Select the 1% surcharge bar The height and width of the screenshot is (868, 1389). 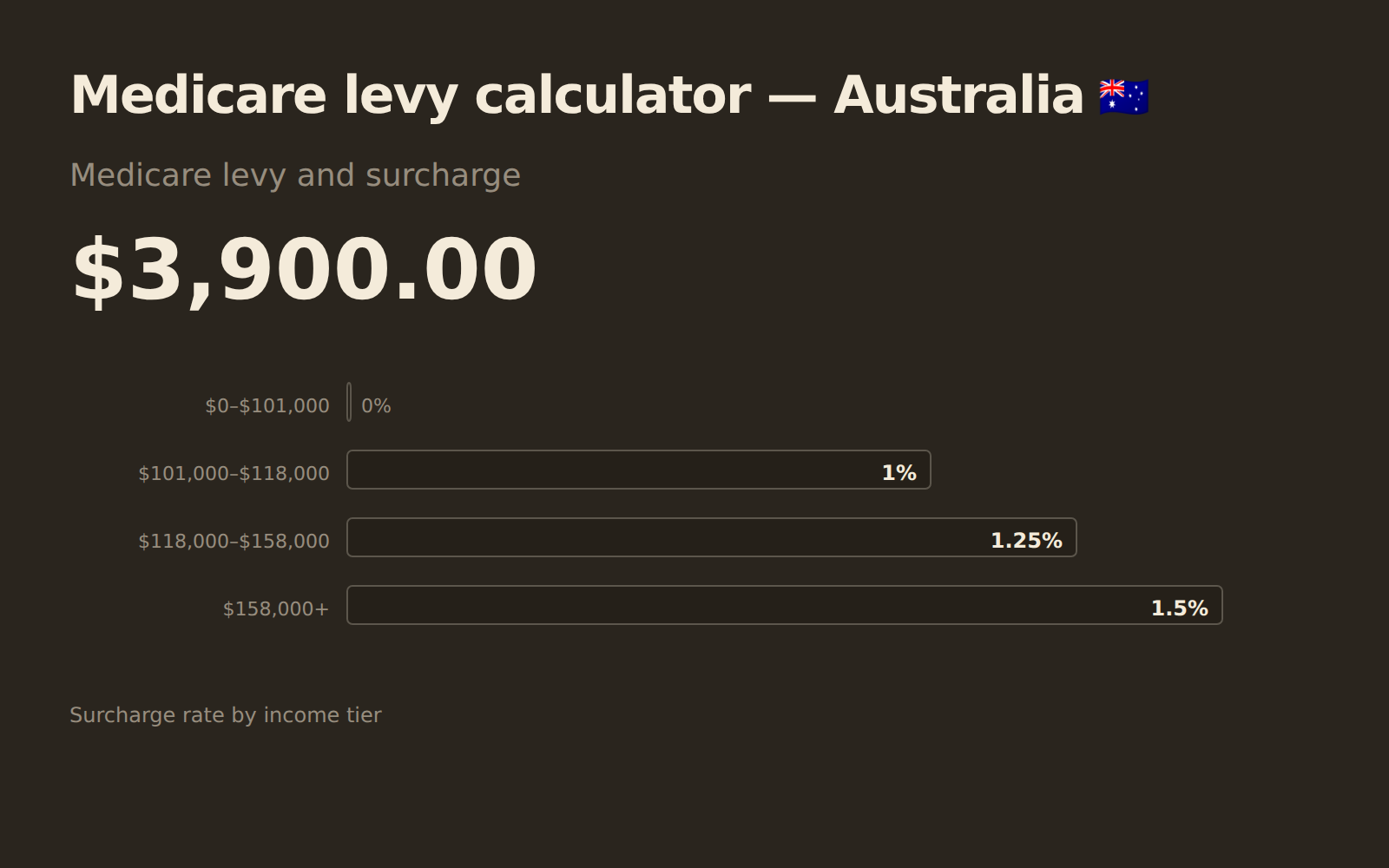click(x=639, y=470)
